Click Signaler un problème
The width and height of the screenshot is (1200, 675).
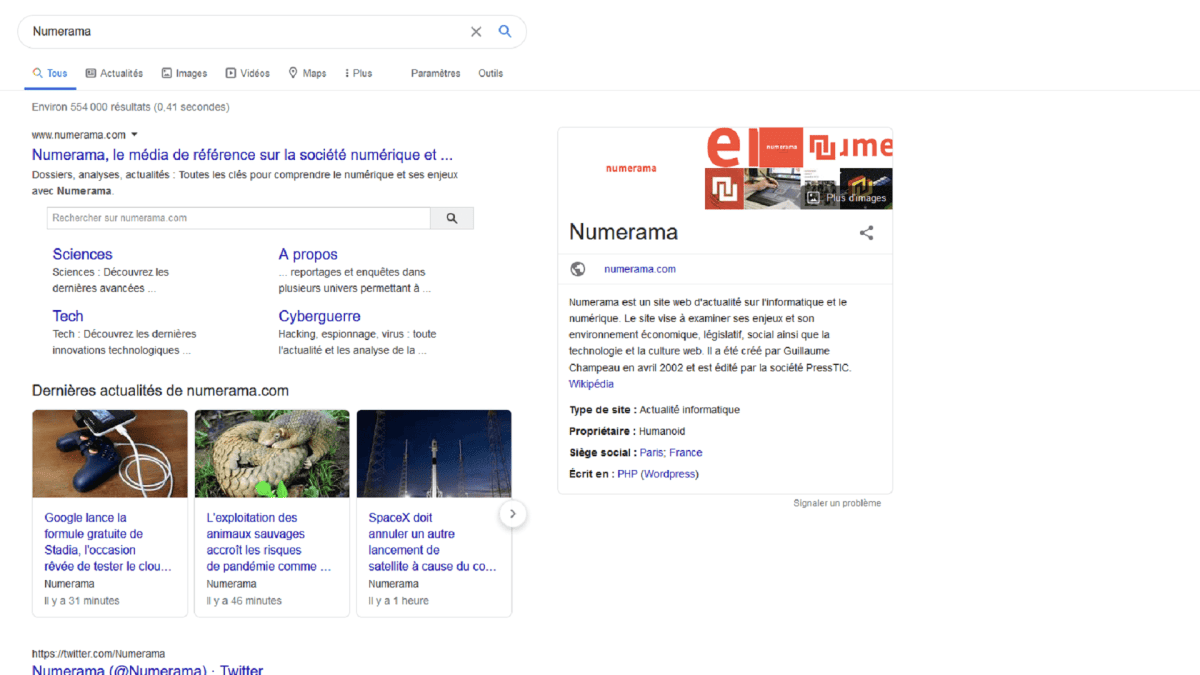837,503
